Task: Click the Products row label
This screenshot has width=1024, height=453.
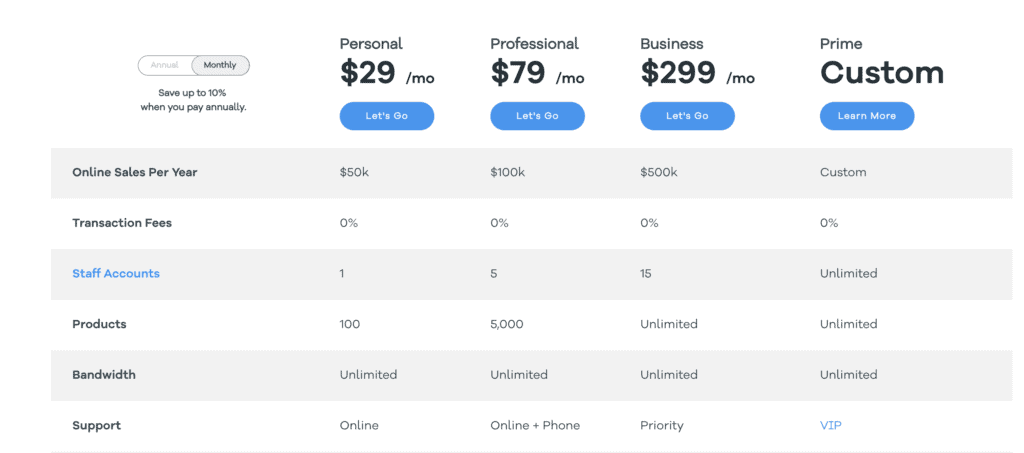Action: coord(99,324)
